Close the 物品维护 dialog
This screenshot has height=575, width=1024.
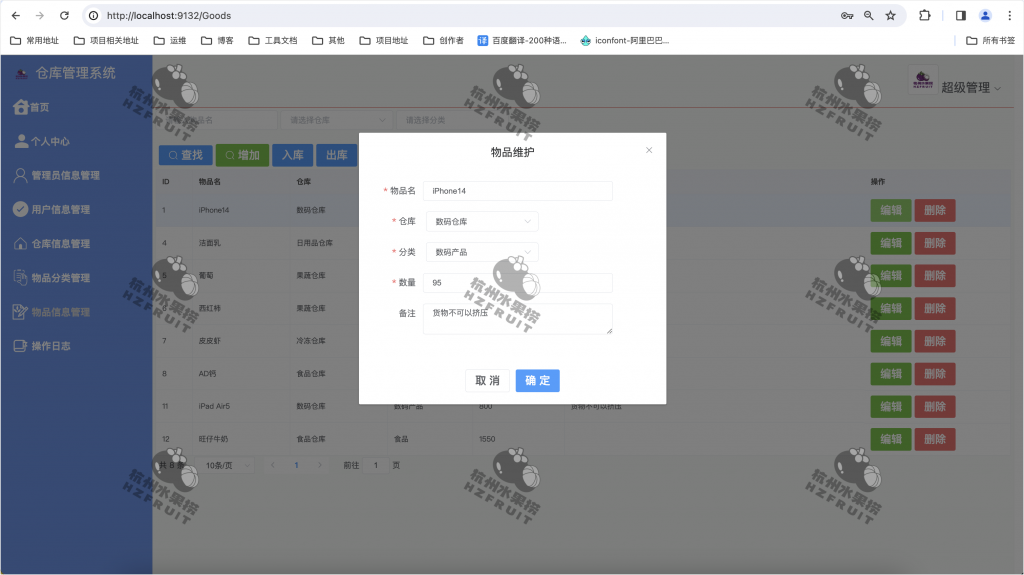[x=649, y=150]
